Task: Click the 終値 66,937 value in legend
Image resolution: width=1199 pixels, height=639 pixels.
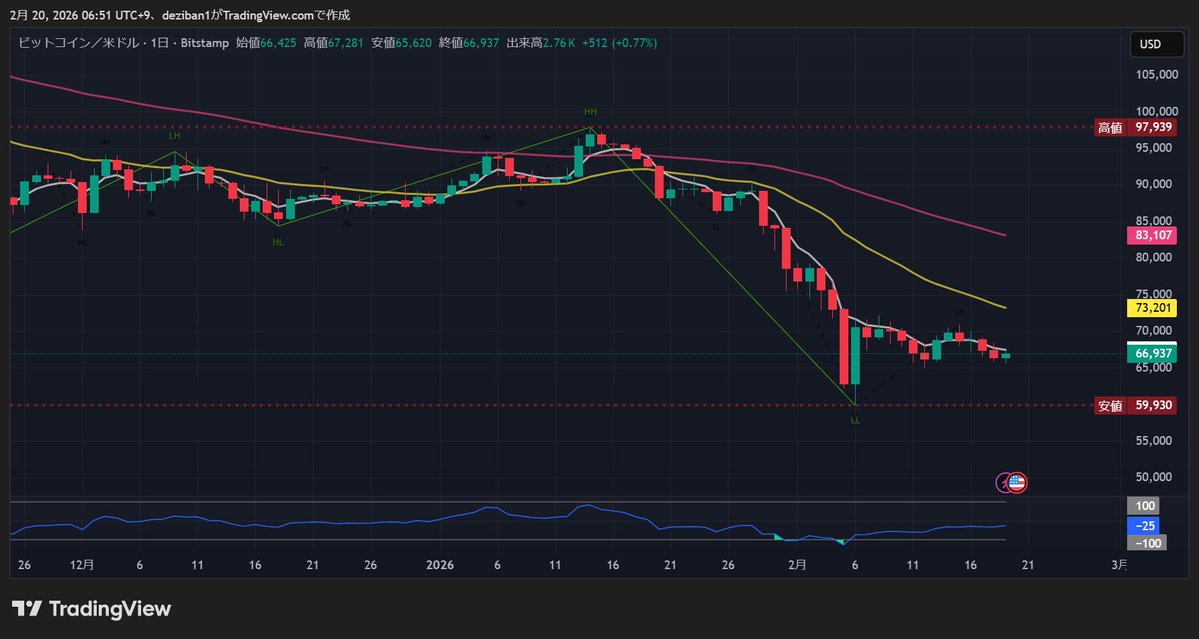Action: coord(469,44)
